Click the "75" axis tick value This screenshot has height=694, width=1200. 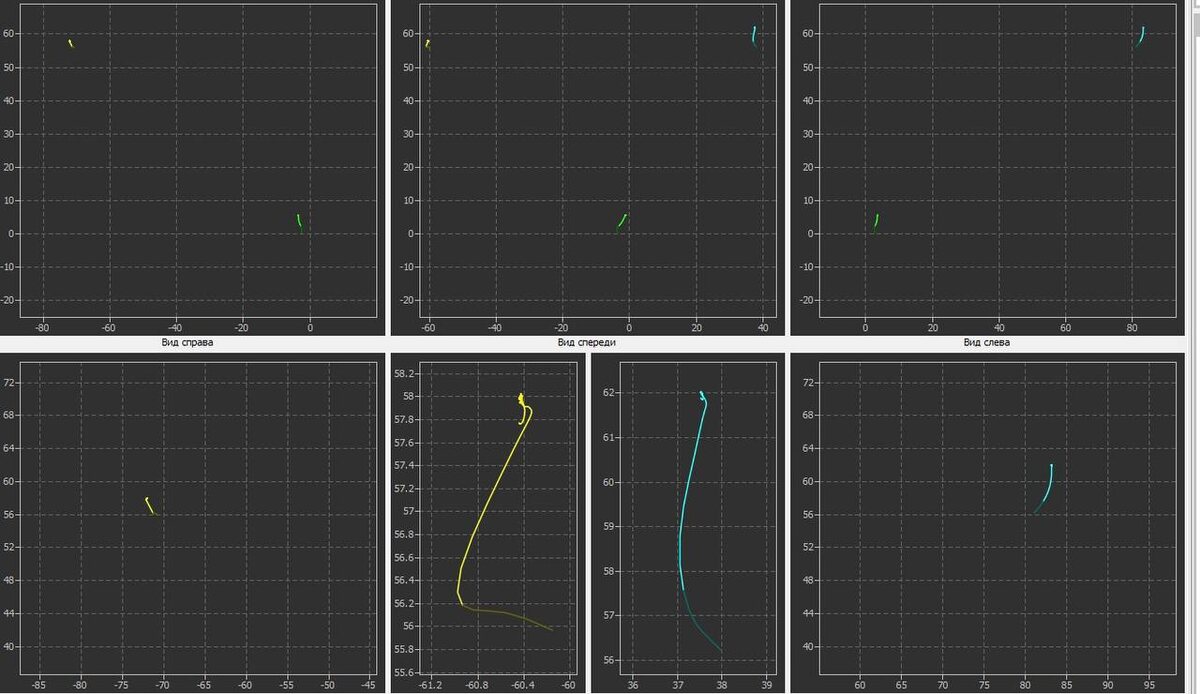coord(983,685)
